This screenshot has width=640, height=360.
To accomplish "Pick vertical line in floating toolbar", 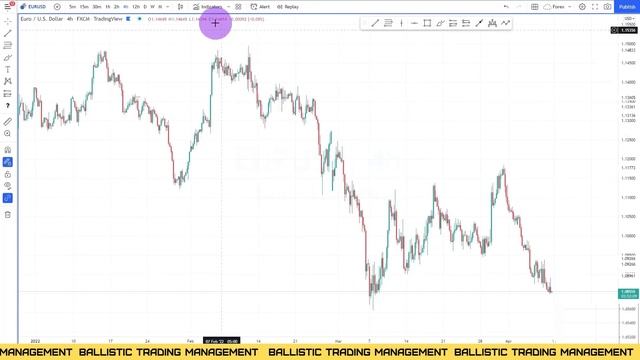I will 401,23.
